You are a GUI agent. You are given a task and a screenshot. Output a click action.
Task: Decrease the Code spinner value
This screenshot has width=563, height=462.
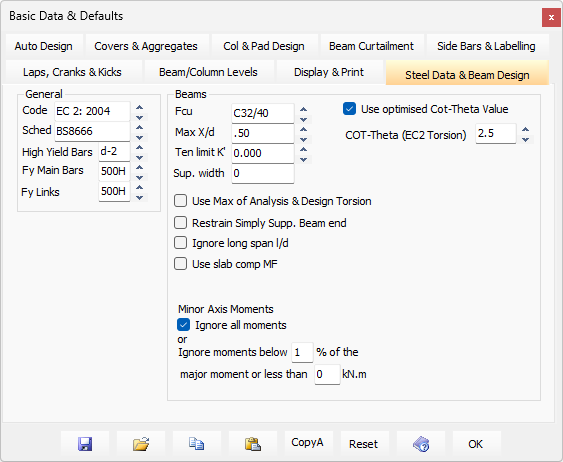140,117
